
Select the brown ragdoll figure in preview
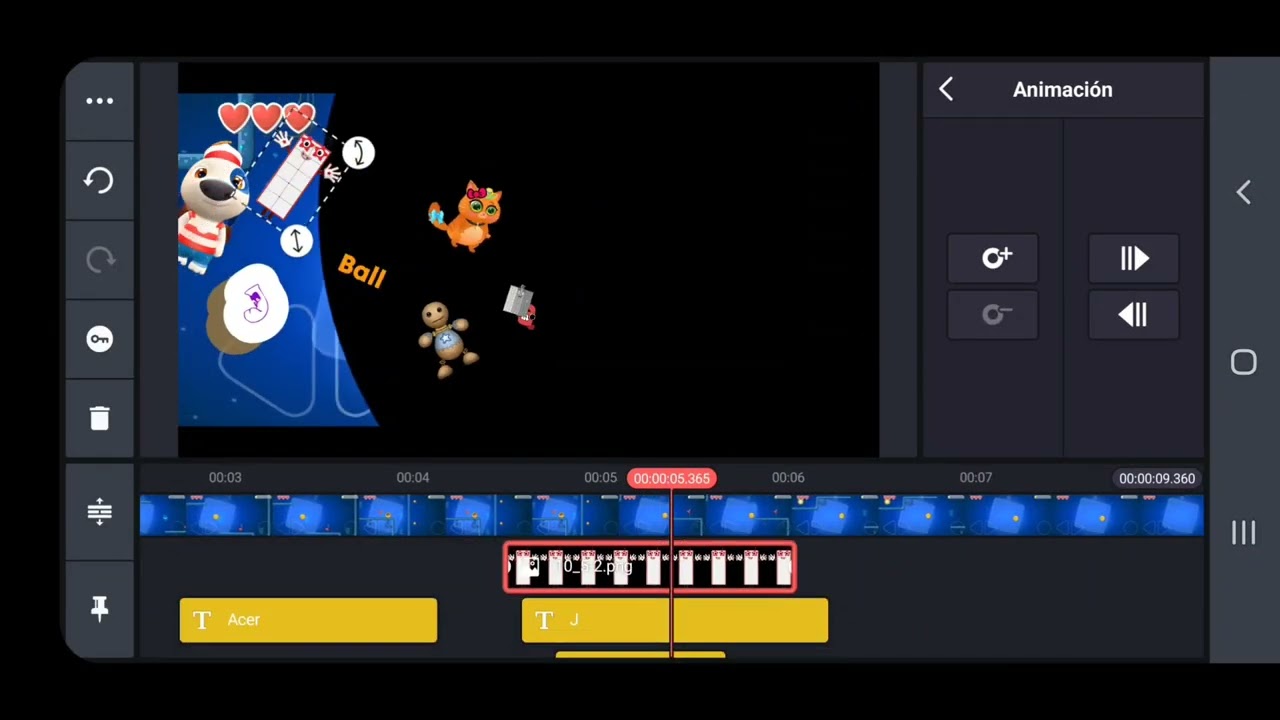tap(446, 339)
